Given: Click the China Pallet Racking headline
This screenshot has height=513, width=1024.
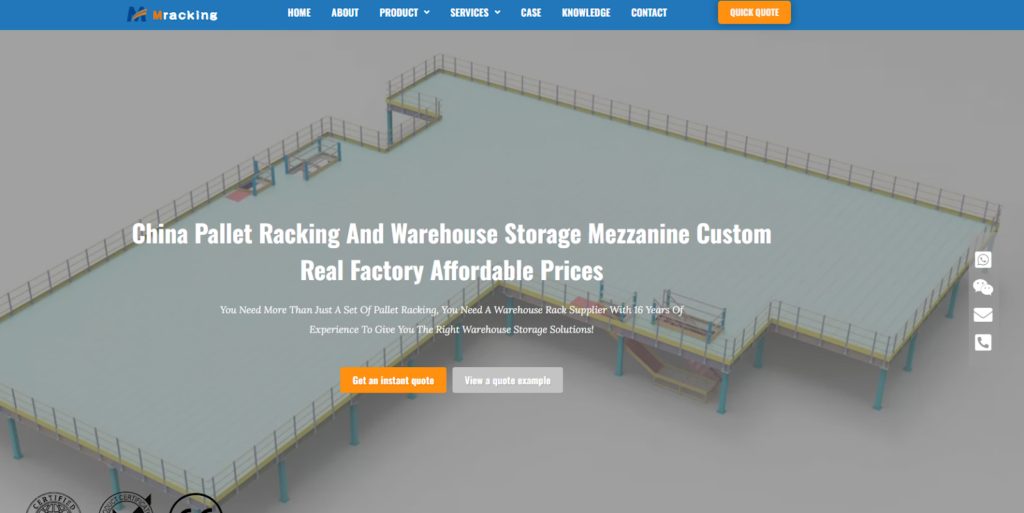Looking at the screenshot, I should pyautogui.click(x=451, y=251).
